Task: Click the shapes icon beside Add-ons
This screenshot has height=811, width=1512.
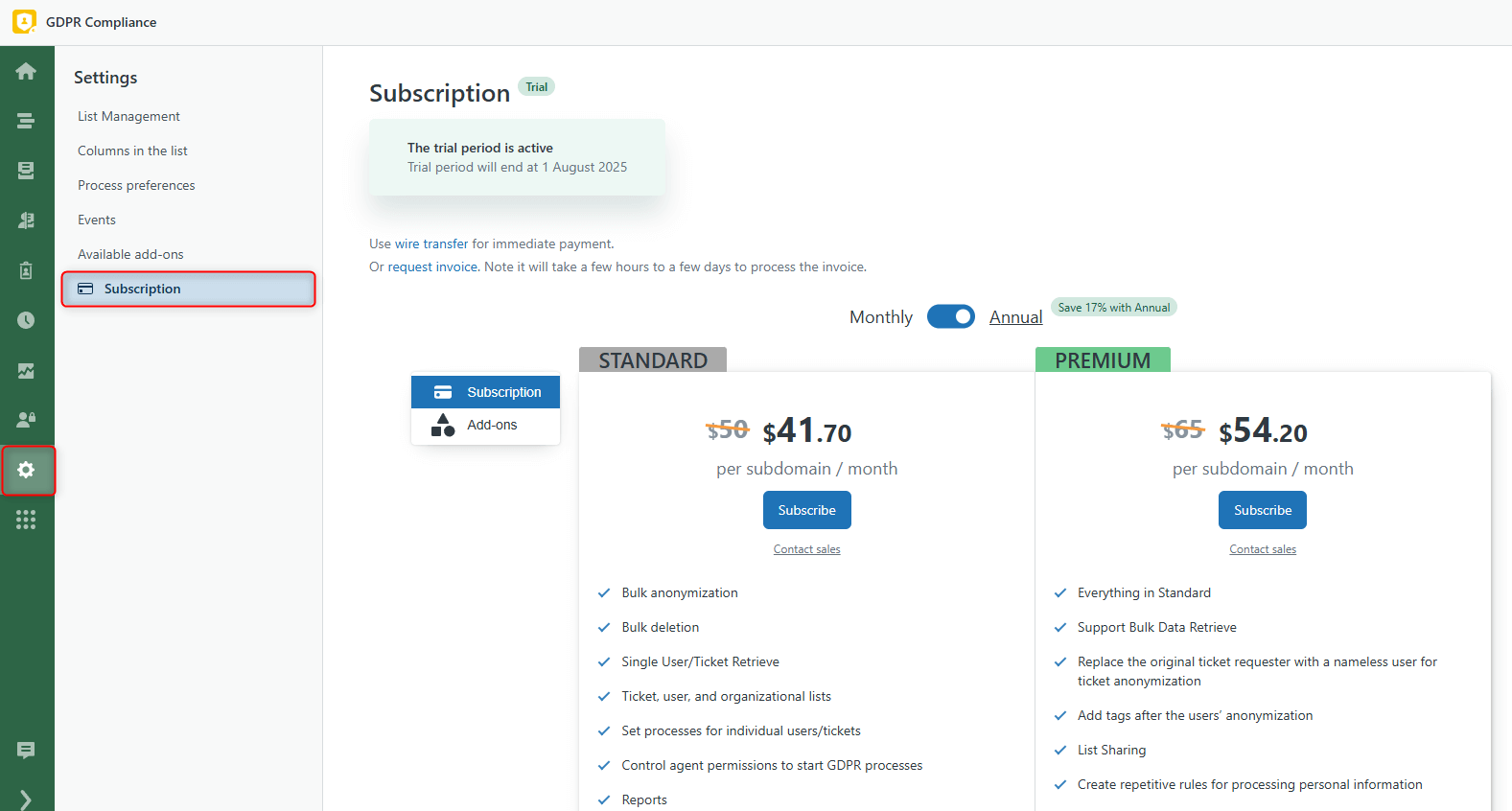Action: point(443,425)
